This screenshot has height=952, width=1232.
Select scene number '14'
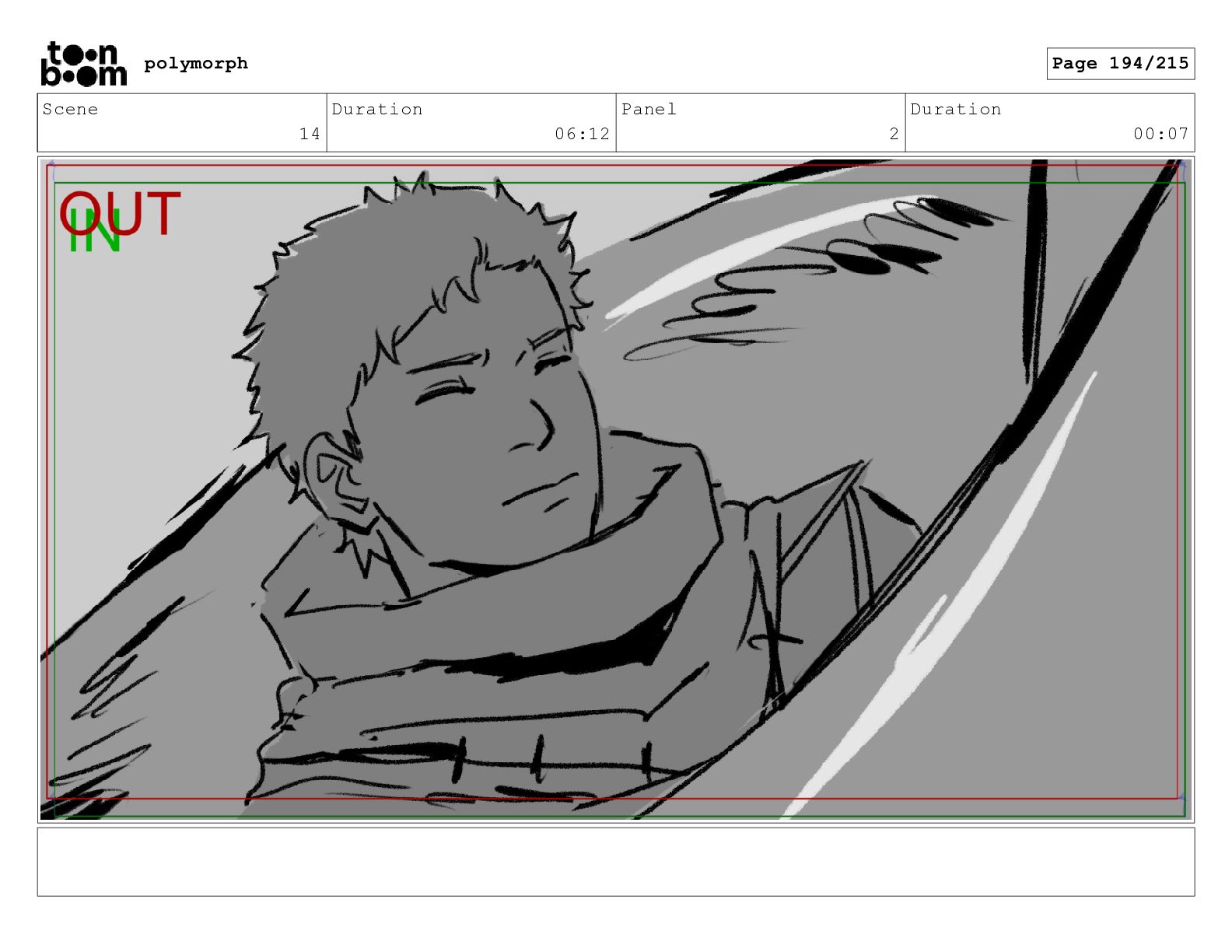pos(310,134)
